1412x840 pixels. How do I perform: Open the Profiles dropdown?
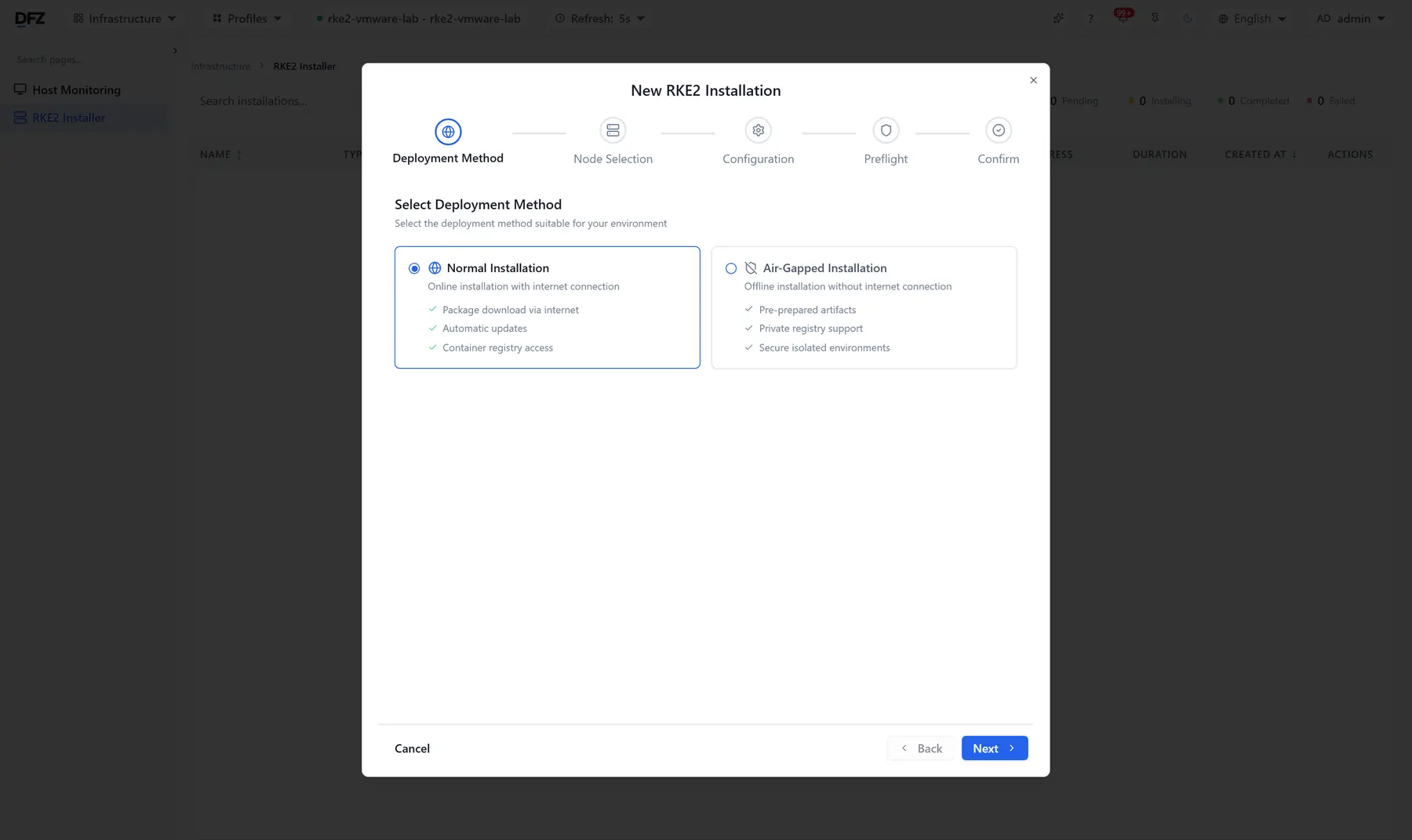coord(246,18)
